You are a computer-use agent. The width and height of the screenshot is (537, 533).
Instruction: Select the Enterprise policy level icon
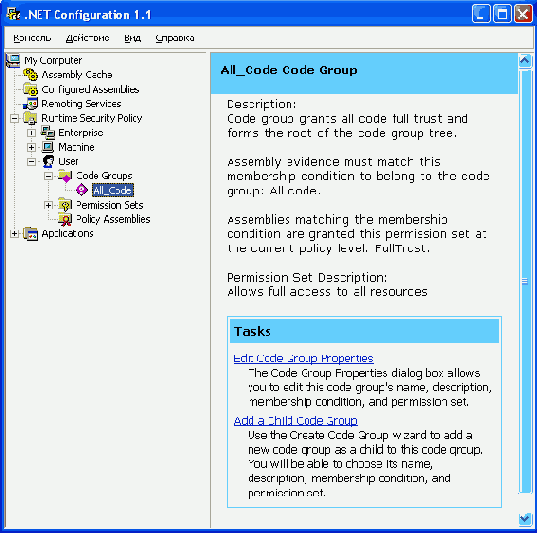point(48,133)
